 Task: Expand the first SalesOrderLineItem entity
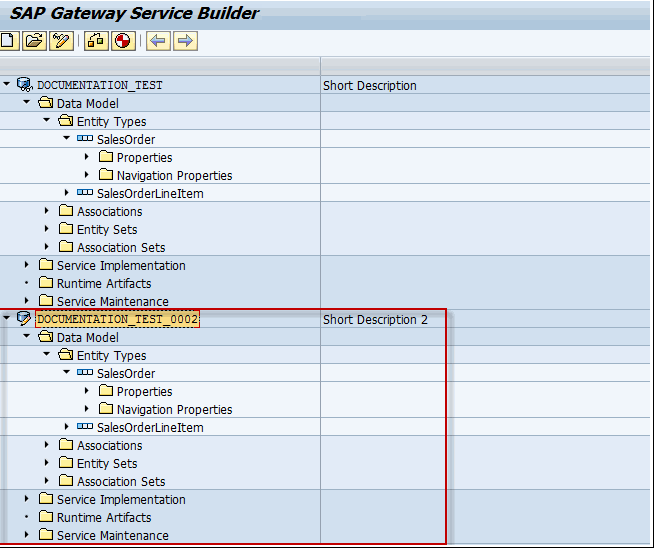click(67, 193)
